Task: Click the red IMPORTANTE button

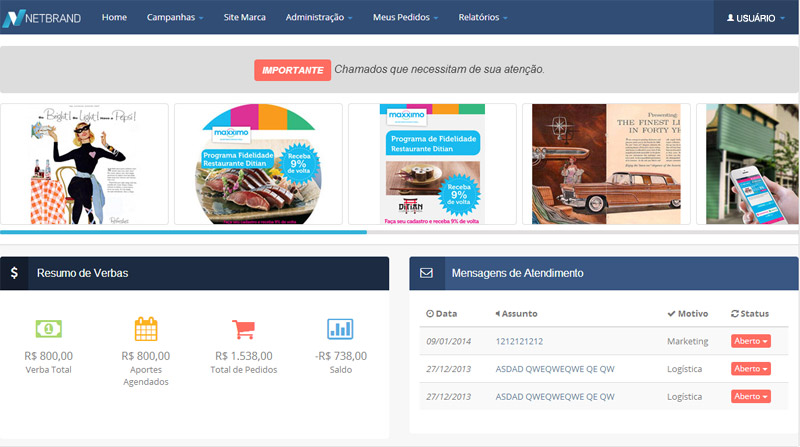Action: pyautogui.click(x=292, y=70)
